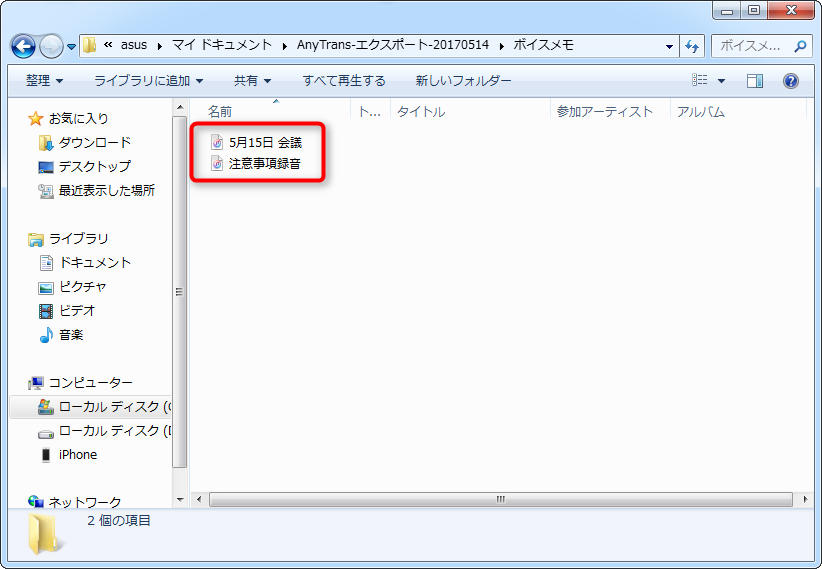Click the ピクチャ picture icon
This screenshot has width=822, height=569.
click(46, 287)
